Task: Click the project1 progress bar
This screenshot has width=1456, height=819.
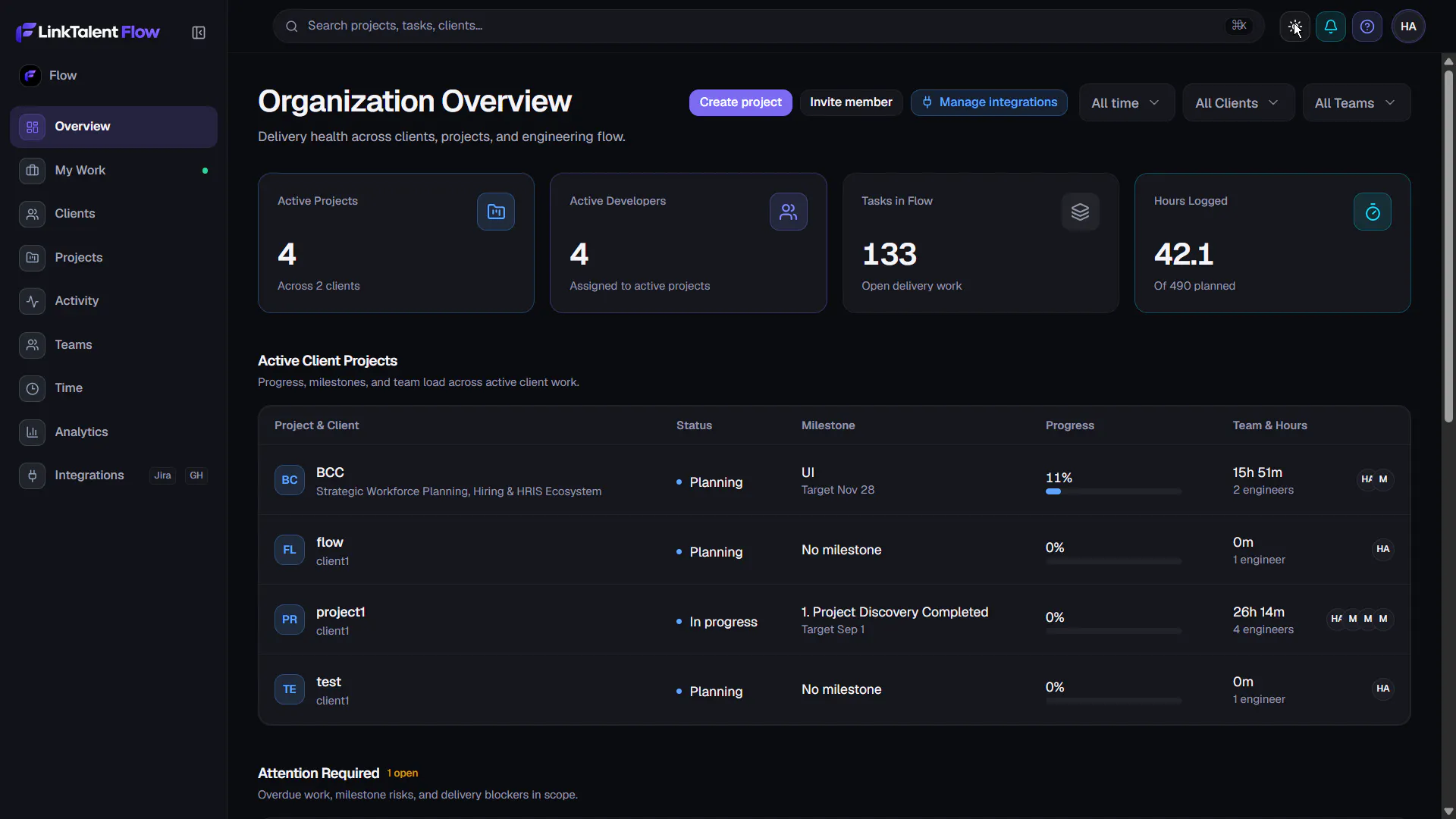Action: (1113, 631)
